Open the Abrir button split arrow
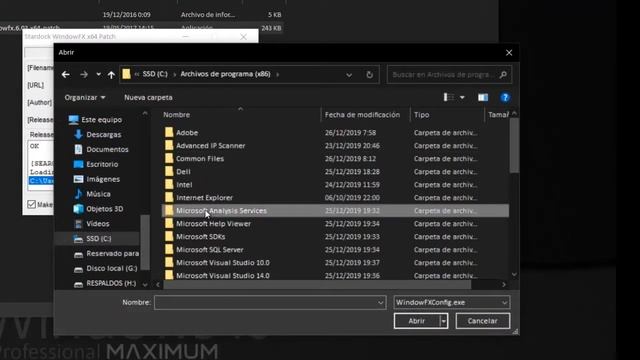 [444, 321]
